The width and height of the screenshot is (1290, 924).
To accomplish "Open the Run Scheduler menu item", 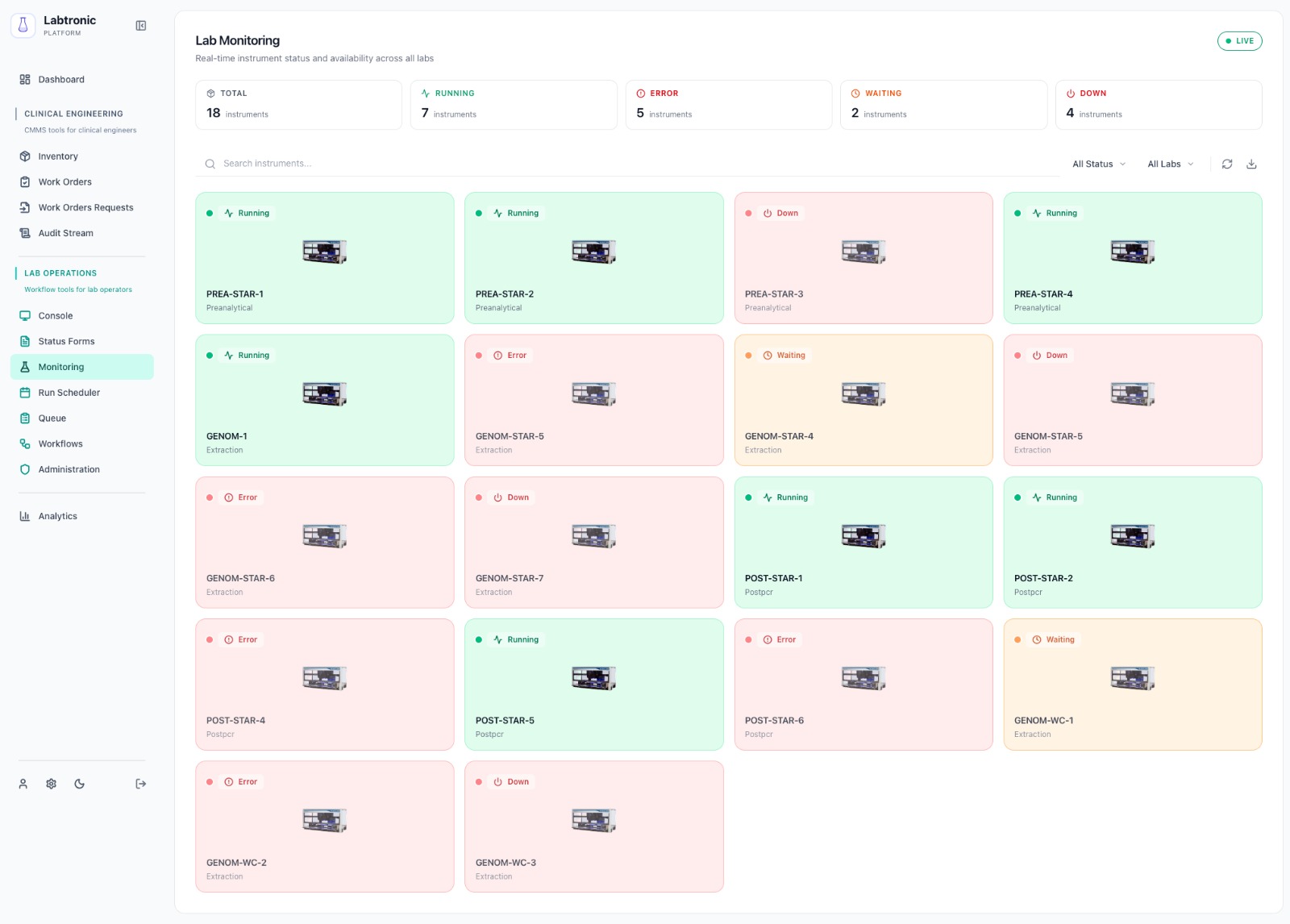I will pos(69,393).
